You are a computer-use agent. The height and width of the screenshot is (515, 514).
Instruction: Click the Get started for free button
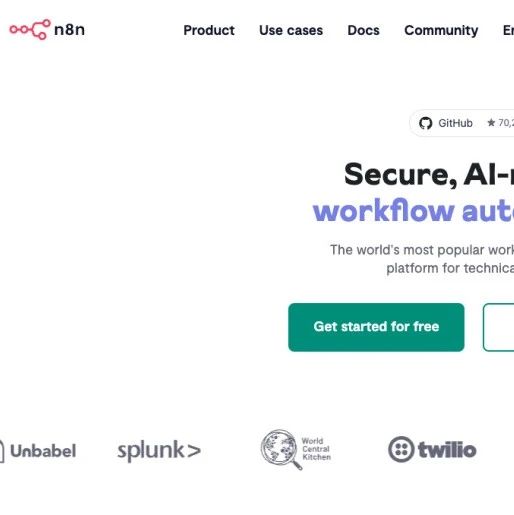coord(376,327)
